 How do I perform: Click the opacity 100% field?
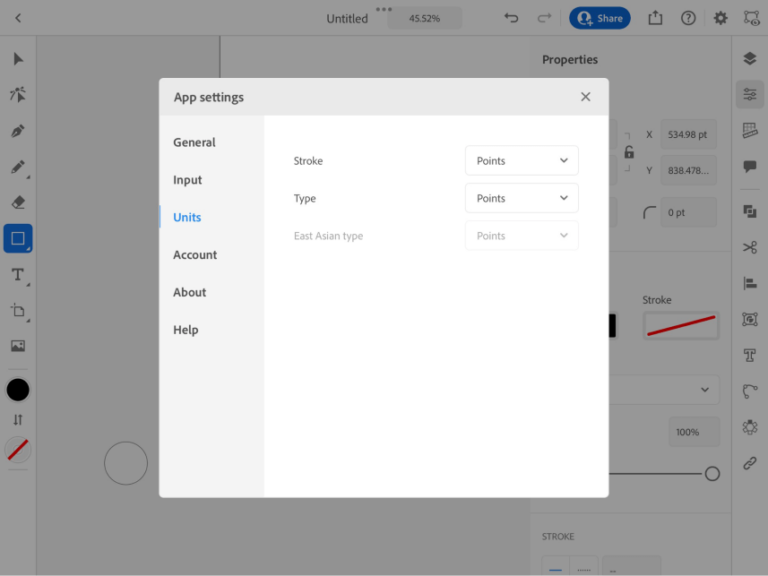pos(694,432)
